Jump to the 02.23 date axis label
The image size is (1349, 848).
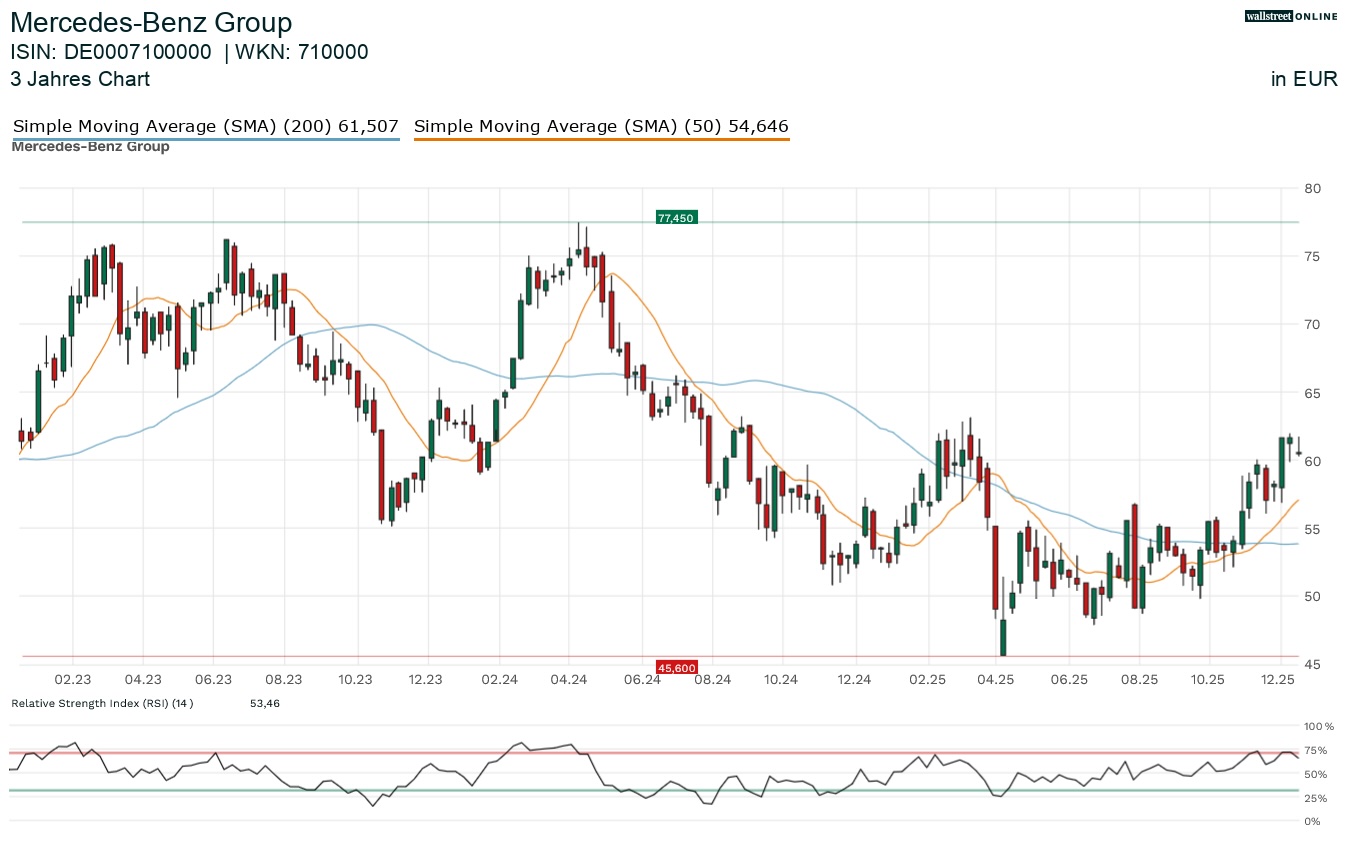click(x=73, y=680)
